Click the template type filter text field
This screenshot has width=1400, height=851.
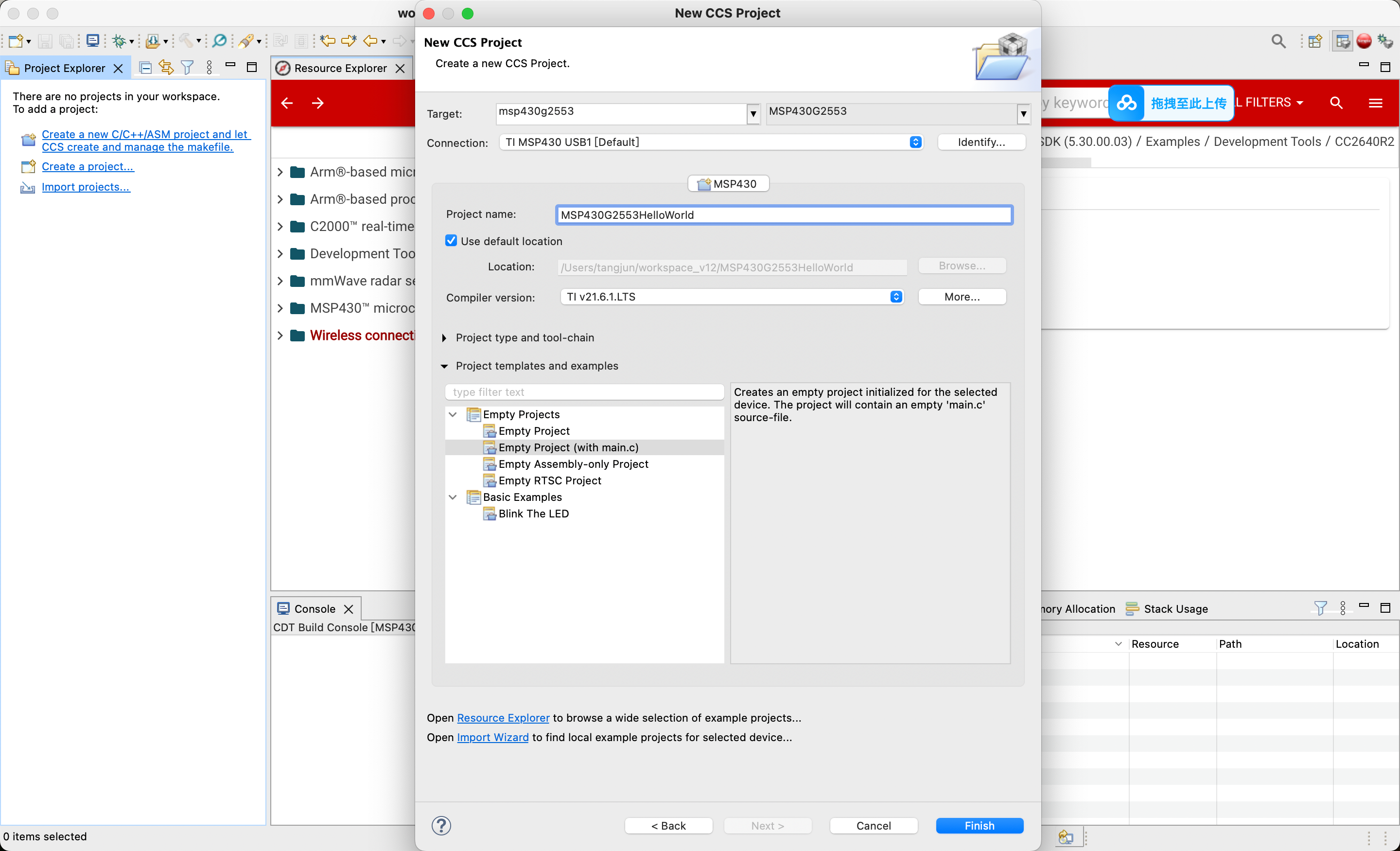584,391
